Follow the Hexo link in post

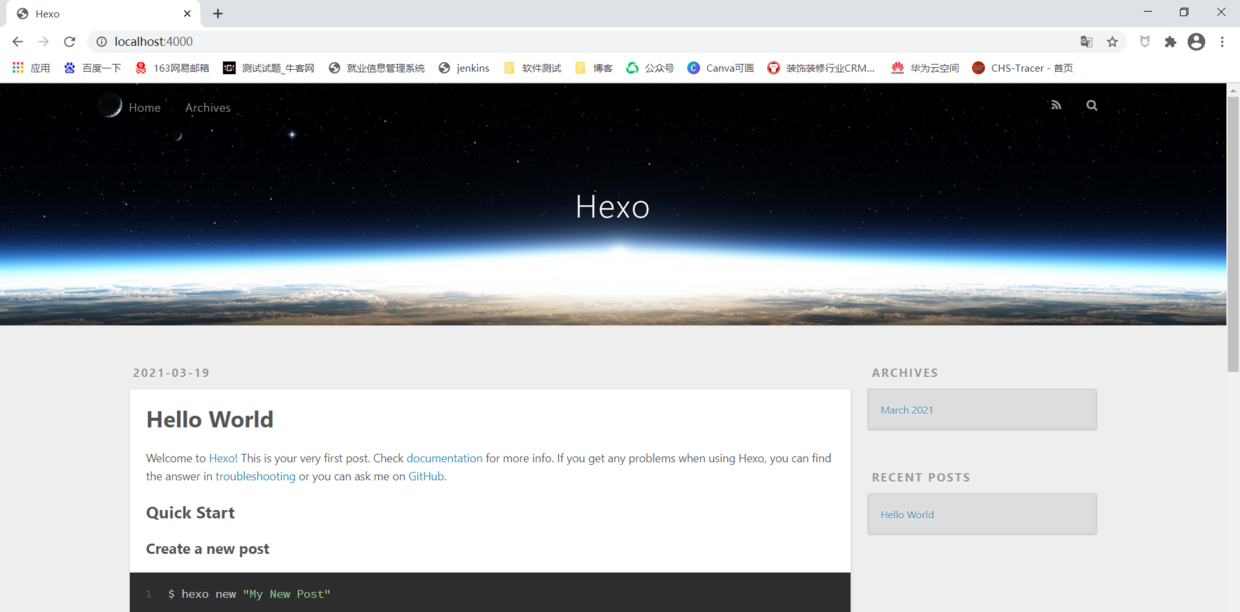pos(223,458)
